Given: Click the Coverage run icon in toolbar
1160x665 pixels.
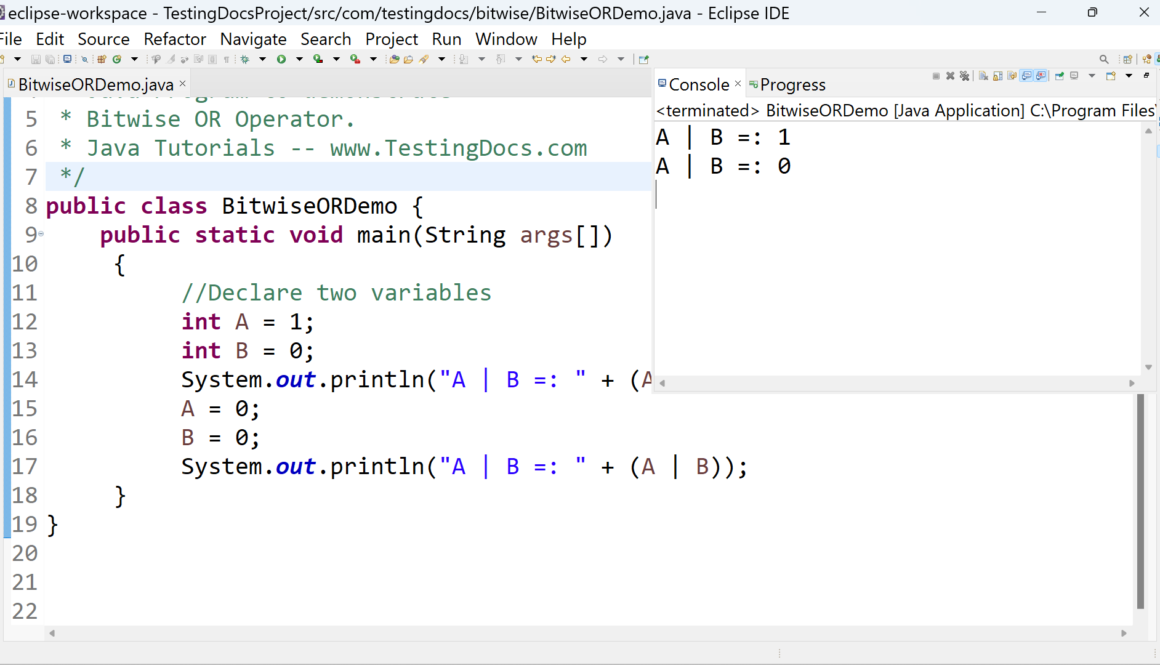Looking at the screenshot, I should coord(318,60).
